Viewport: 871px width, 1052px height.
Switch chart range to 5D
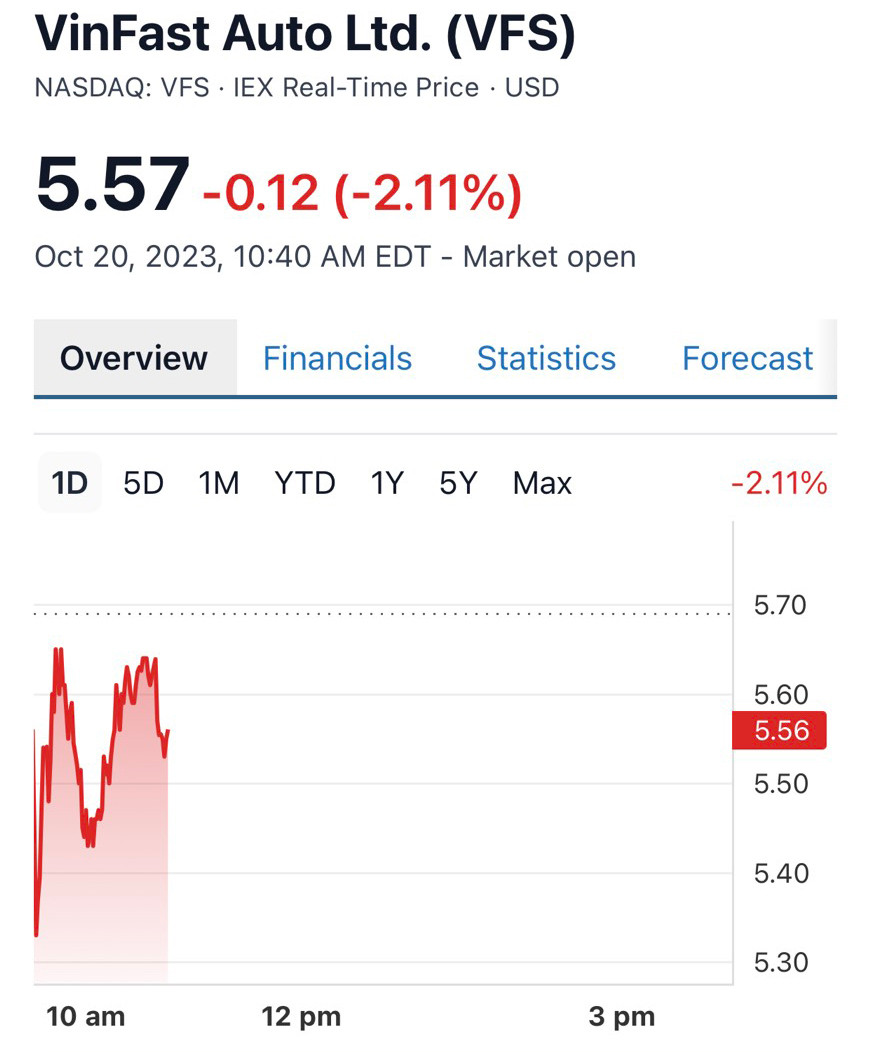(143, 483)
